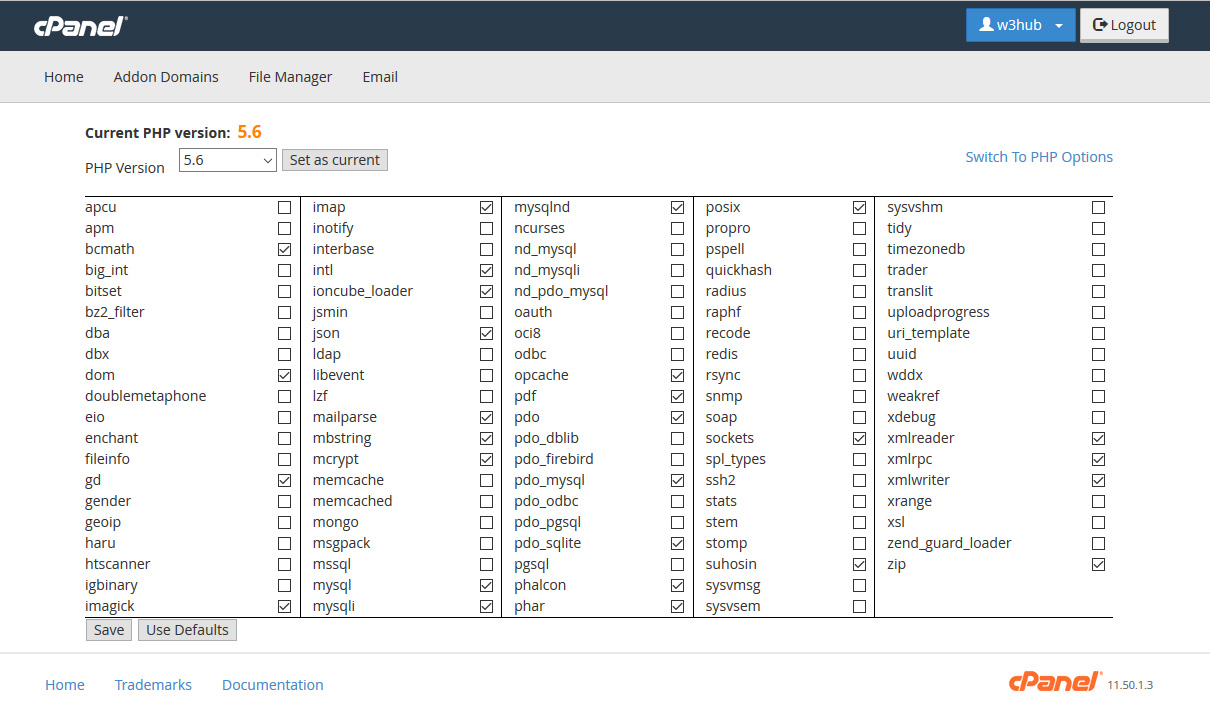
Task: Click Set as current button
Action: (335, 160)
